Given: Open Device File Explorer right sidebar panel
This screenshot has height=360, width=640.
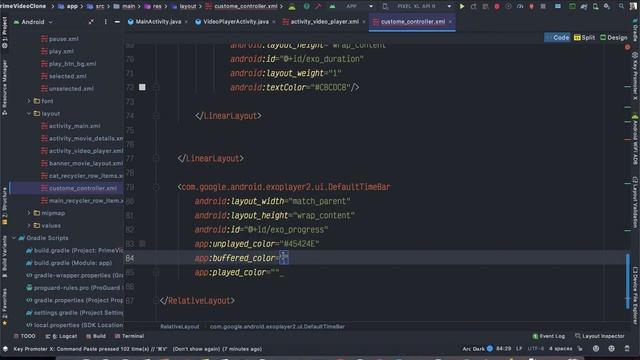Looking at the screenshot, I should [635, 296].
